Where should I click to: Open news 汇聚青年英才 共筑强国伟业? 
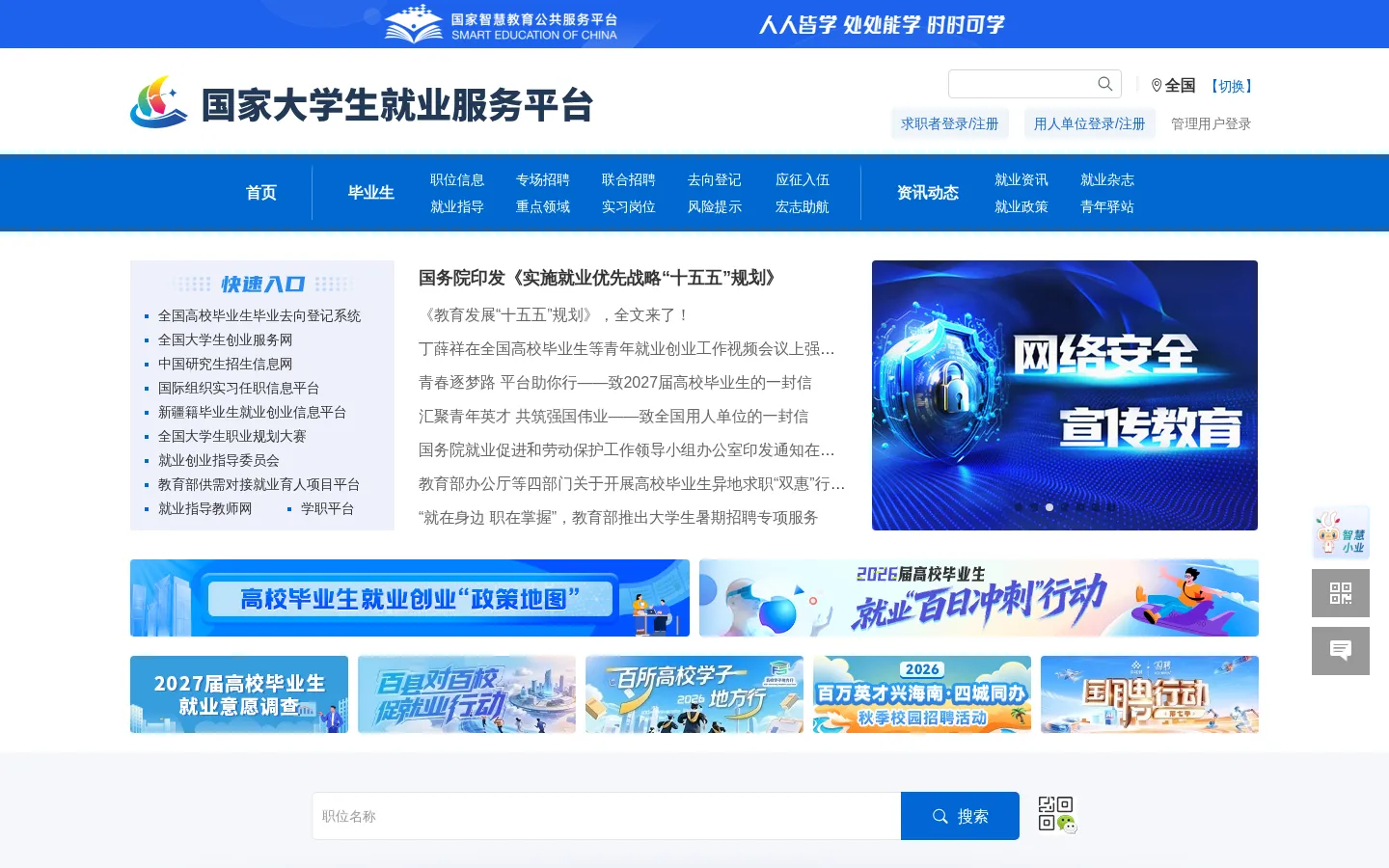(613, 416)
